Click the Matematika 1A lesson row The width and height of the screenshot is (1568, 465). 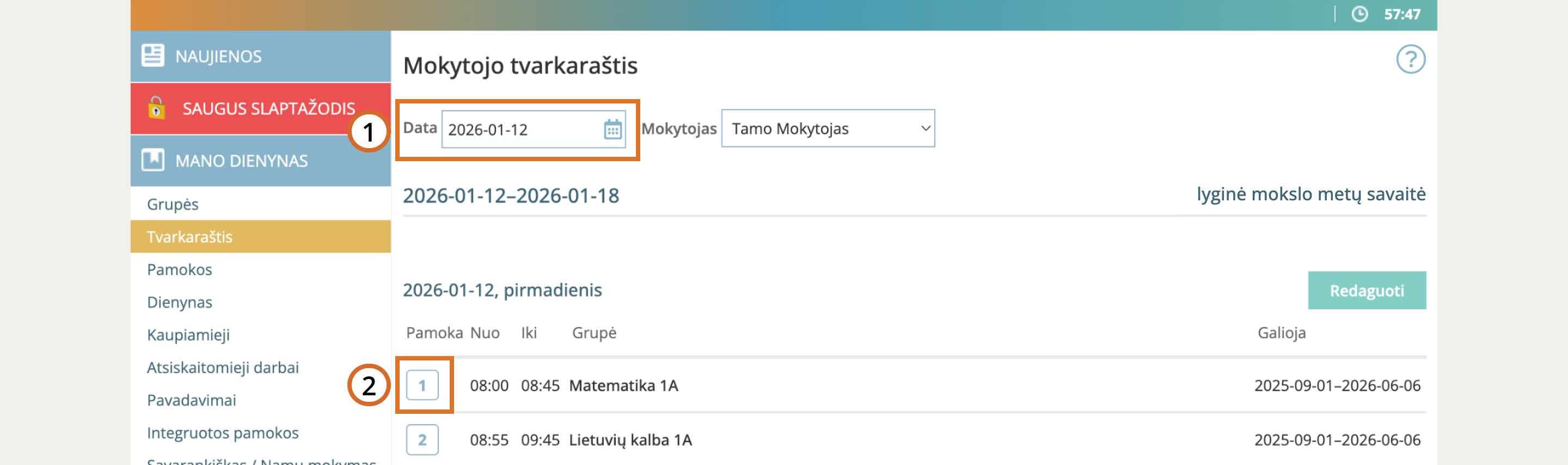tap(623, 386)
